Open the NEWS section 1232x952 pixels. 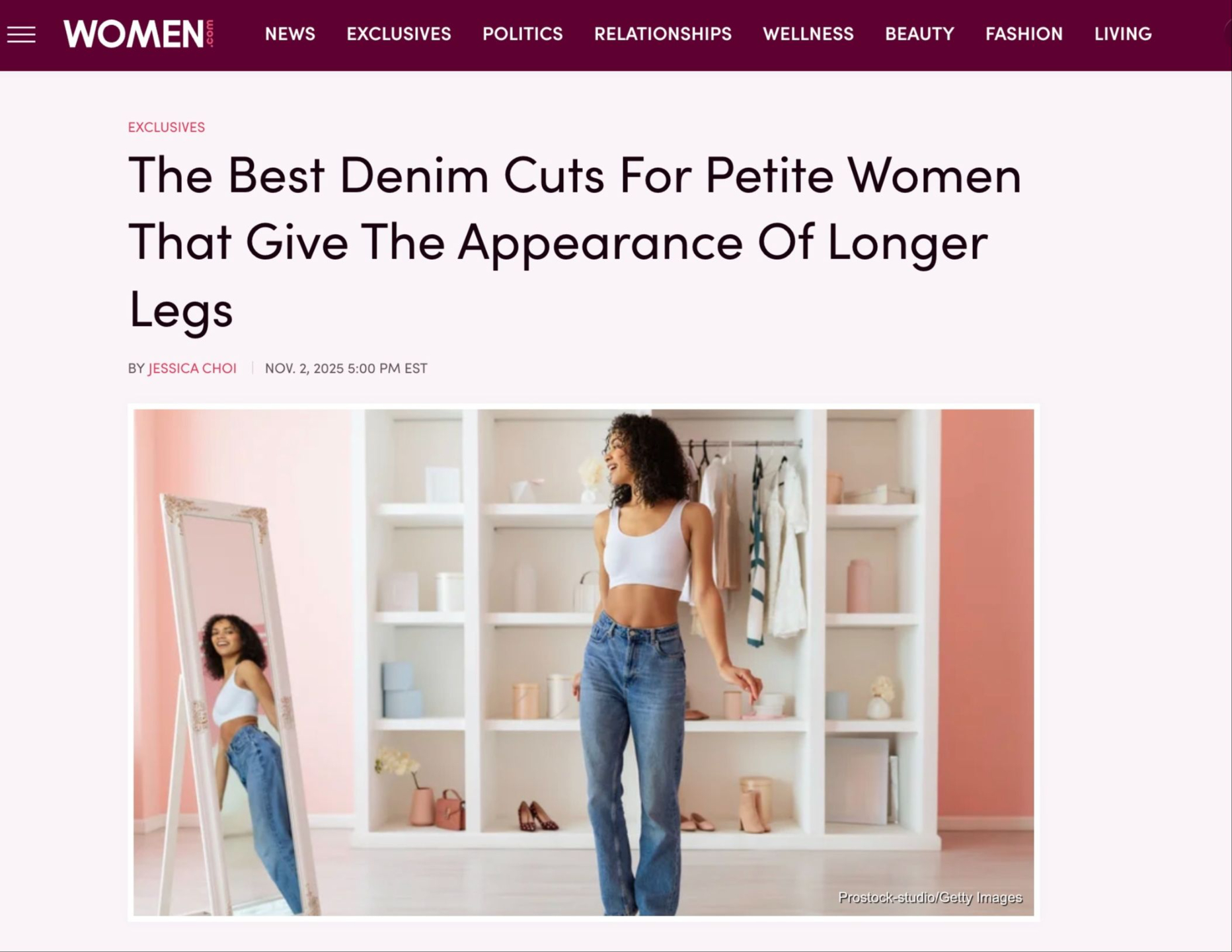click(290, 34)
